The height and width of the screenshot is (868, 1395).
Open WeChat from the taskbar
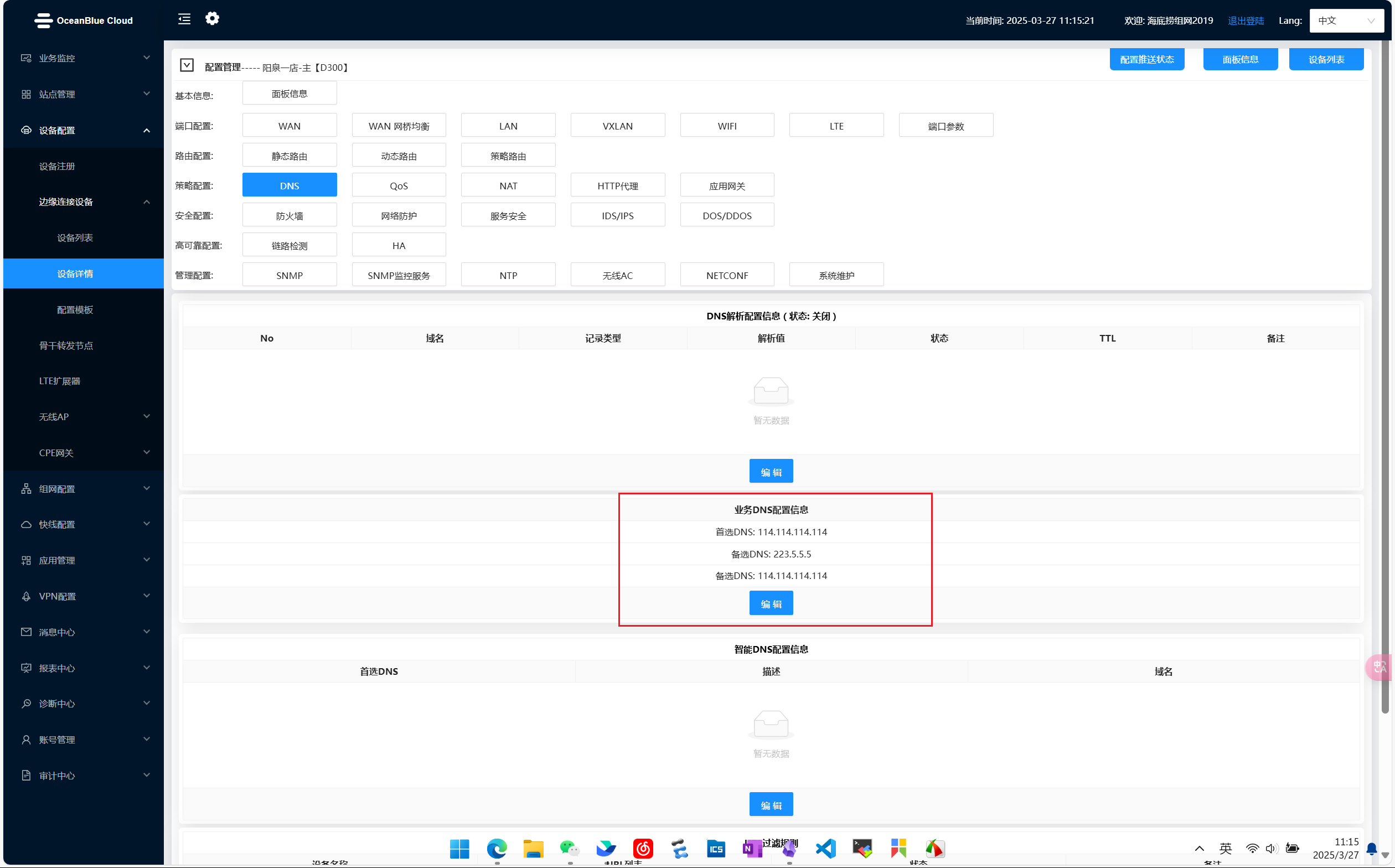[x=569, y=849]
